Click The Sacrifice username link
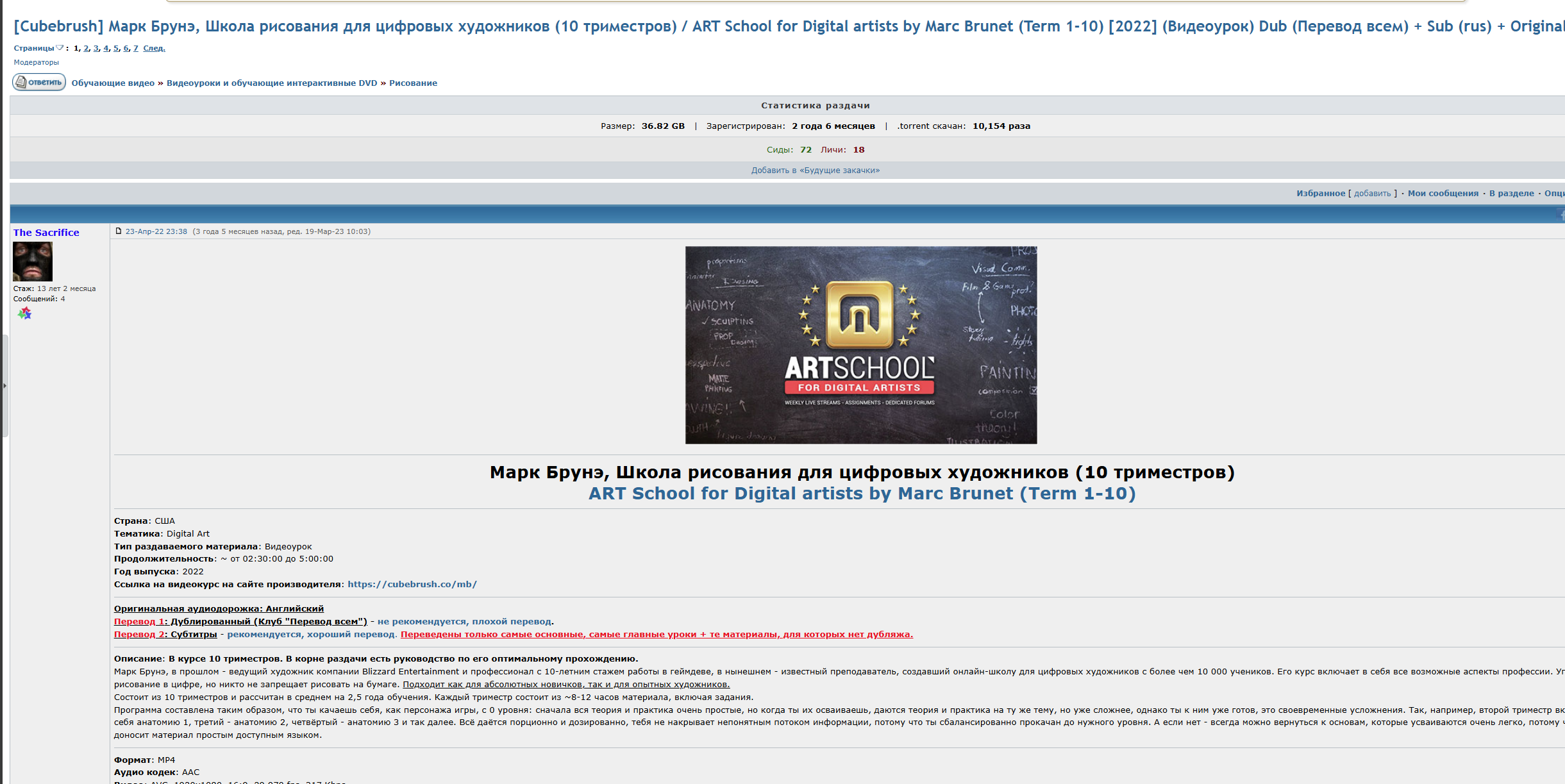1565x784 pixels. pos(46,233)
